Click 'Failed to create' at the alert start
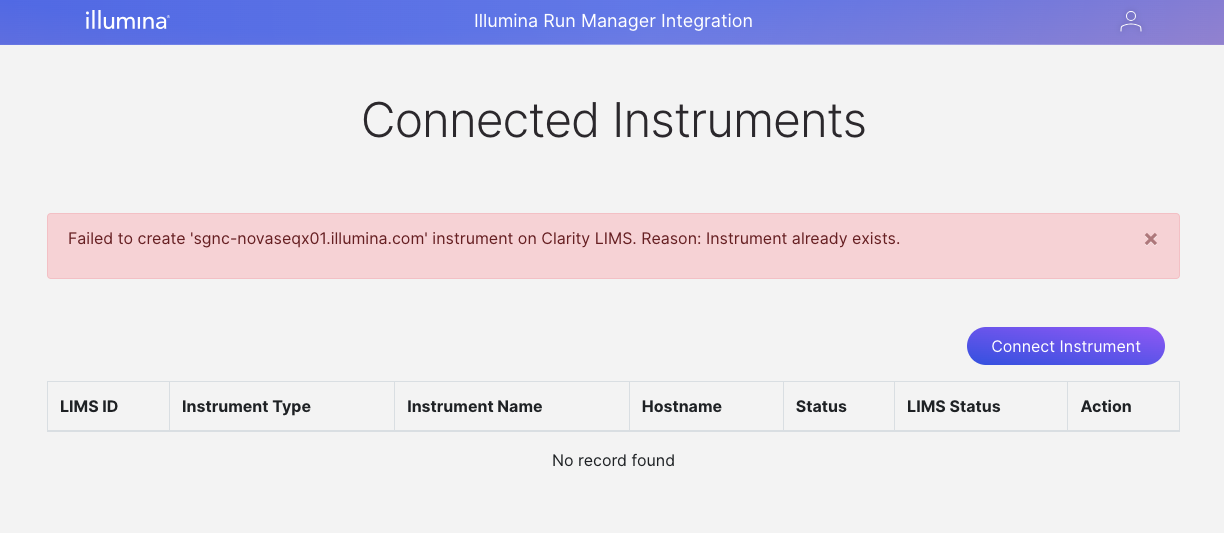 tap(125, 239)
